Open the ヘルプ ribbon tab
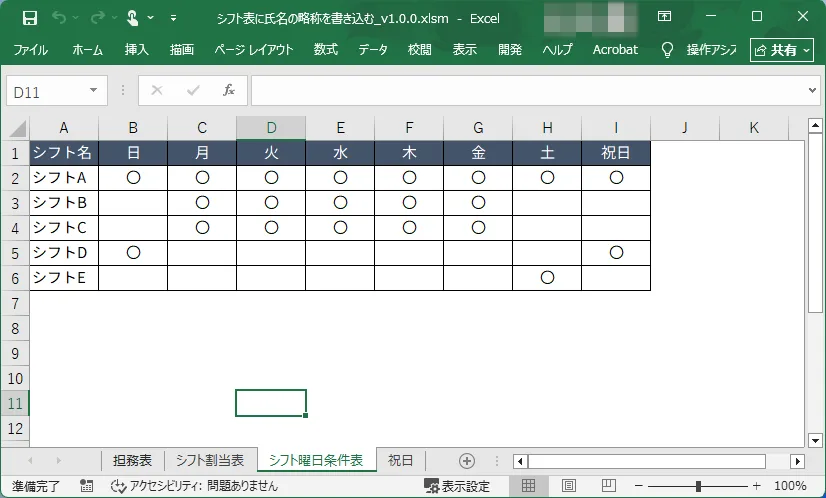The image size is (826, 498). pyautogui.click(x=557, y=50)
